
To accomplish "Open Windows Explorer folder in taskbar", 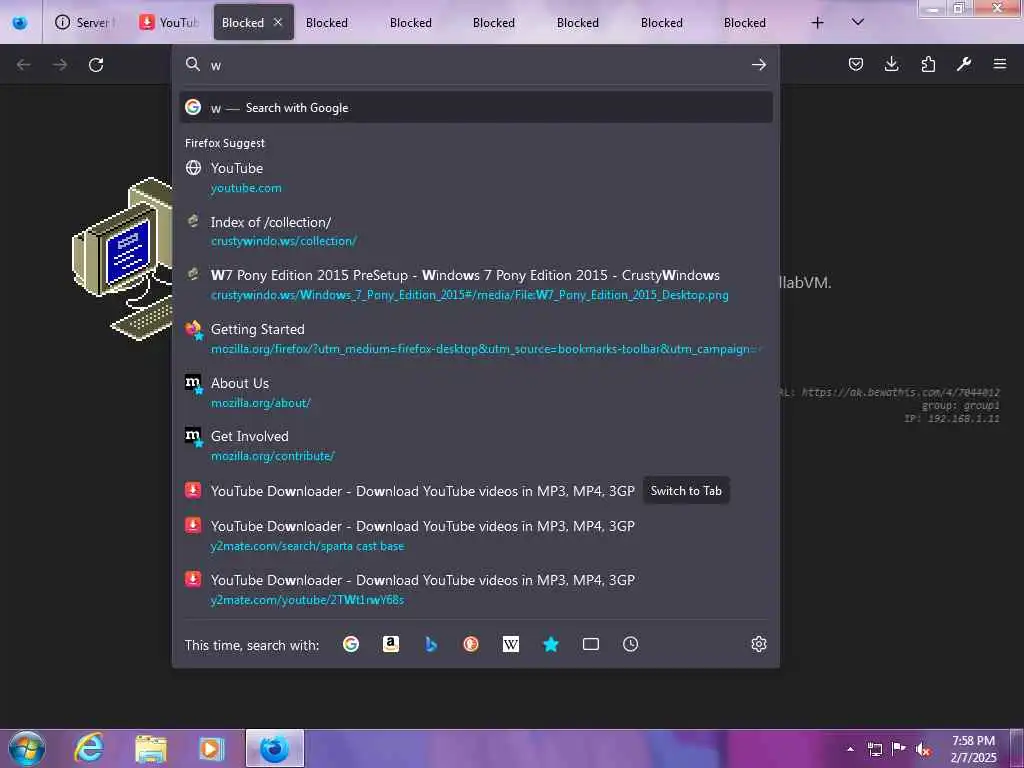I will click(151, 748).
